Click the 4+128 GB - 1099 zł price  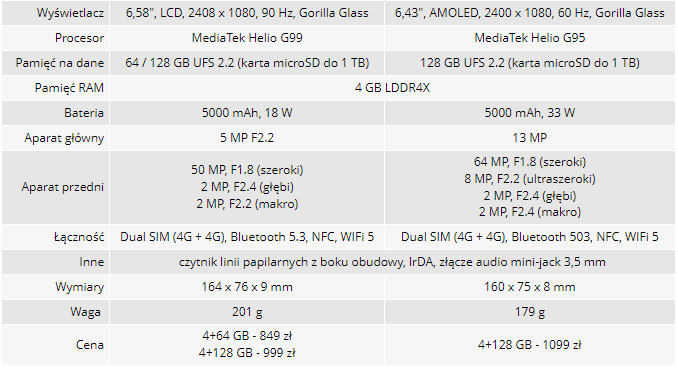tap(530, 345)
